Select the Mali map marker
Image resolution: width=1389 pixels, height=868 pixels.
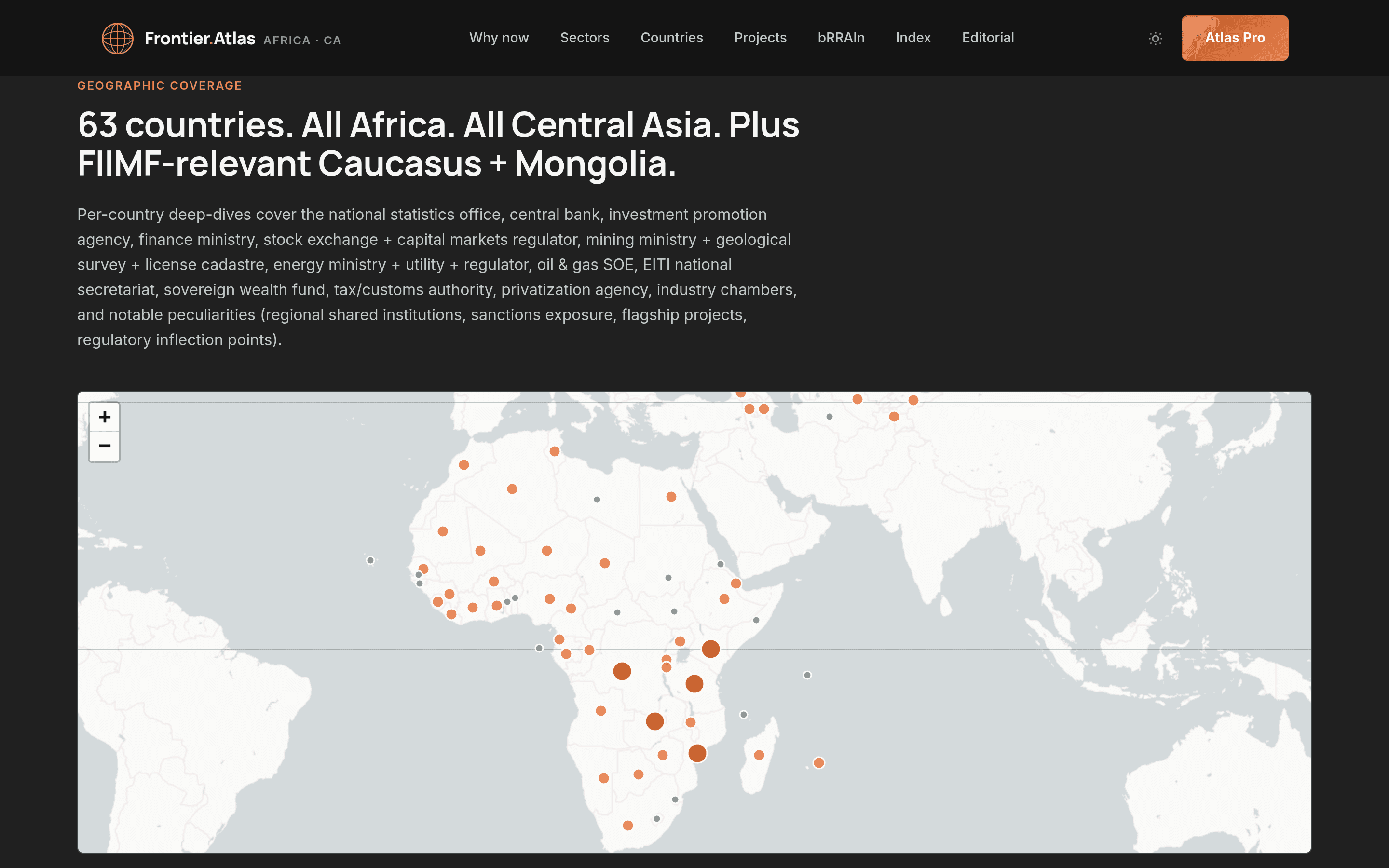tap(480, 551)
